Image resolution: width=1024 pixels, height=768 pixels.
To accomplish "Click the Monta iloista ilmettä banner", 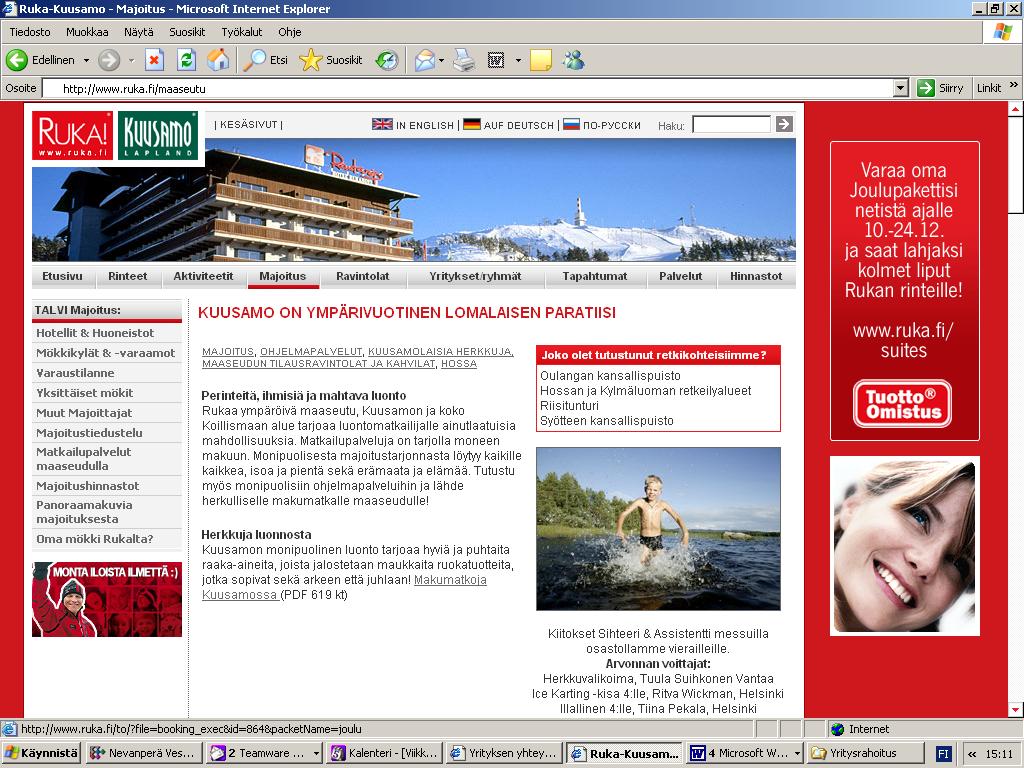I will [x=107, y=599].
